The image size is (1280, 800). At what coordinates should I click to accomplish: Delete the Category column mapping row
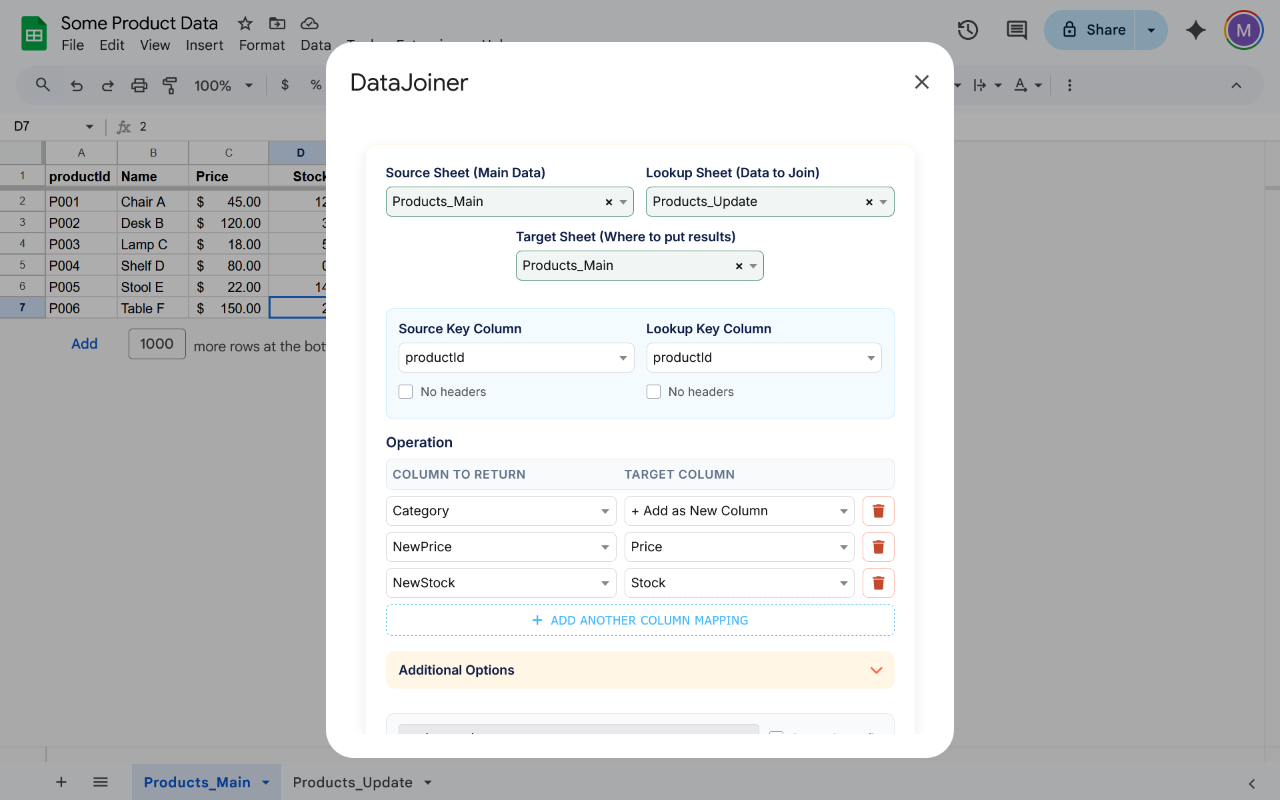pyautogui.click(x=878, y=511)
